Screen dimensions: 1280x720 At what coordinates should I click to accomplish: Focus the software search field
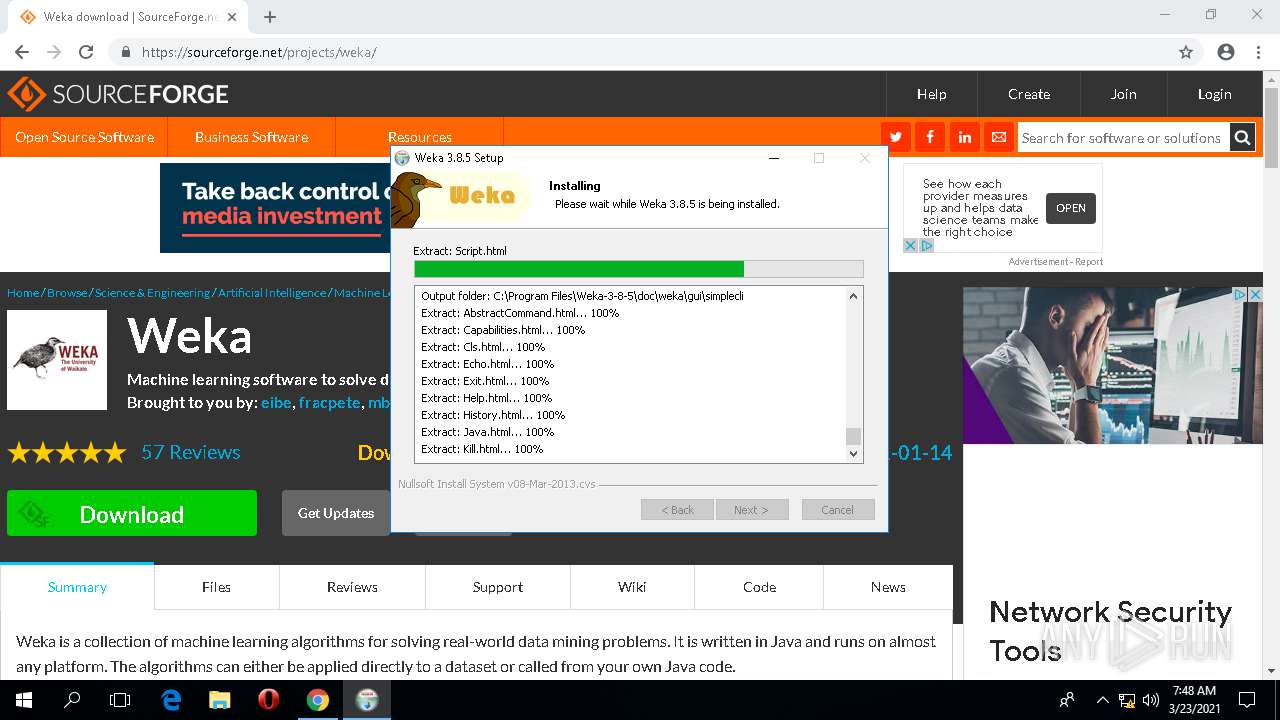pos(1122,138)
